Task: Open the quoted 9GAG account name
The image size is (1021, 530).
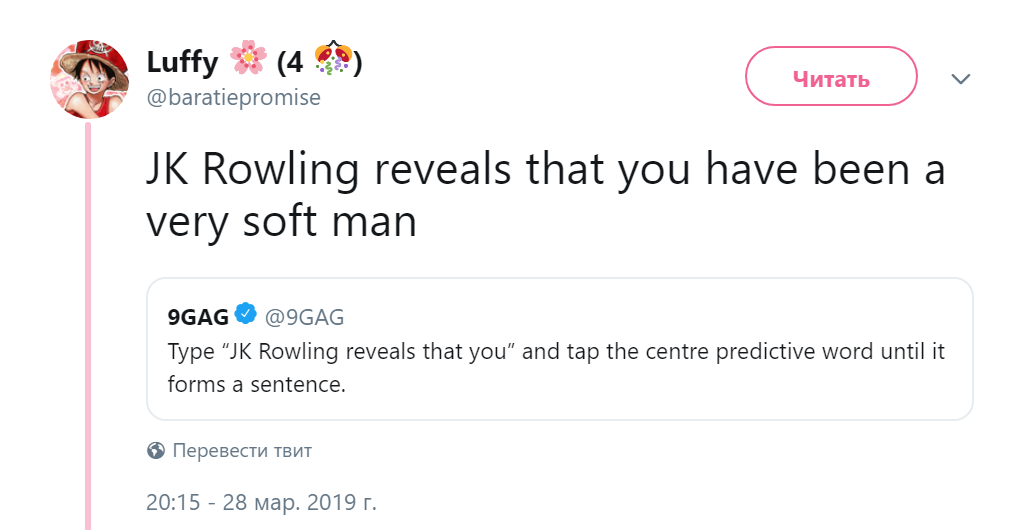Action: click(x=198, y=317)
